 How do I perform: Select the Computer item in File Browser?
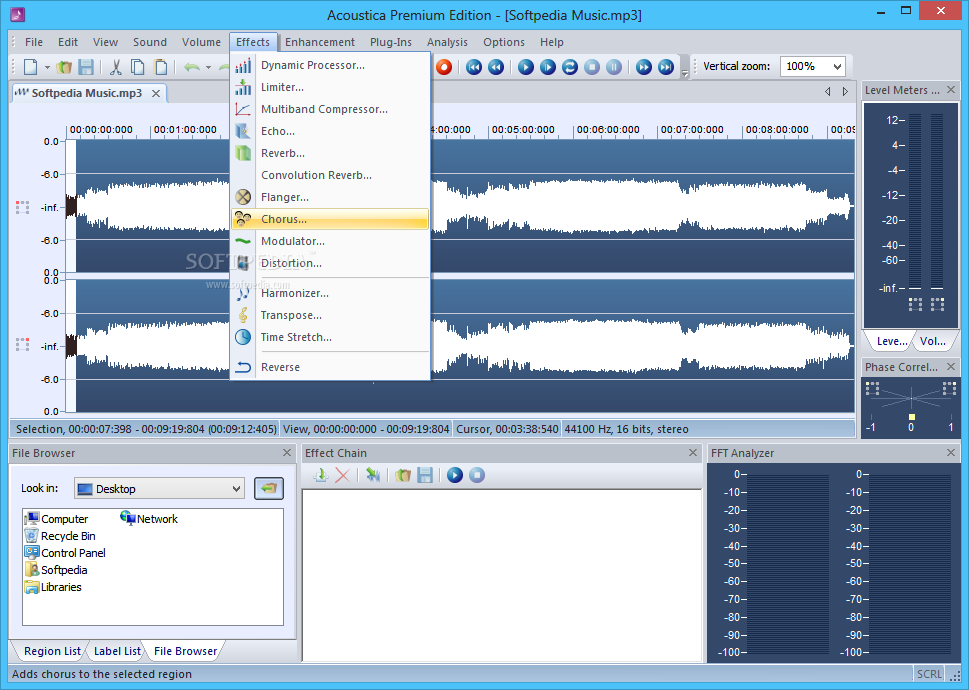pos(56,519)
